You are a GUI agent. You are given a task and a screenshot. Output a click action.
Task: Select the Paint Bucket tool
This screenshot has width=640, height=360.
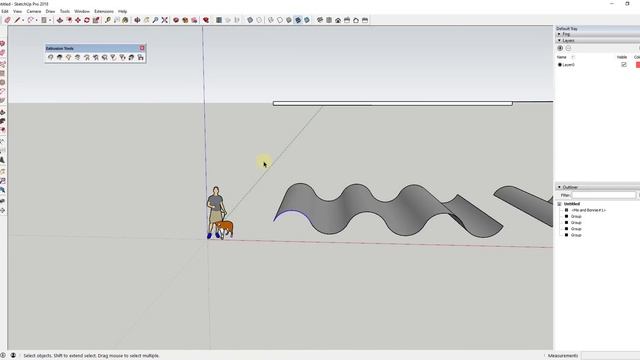point(125,20)
